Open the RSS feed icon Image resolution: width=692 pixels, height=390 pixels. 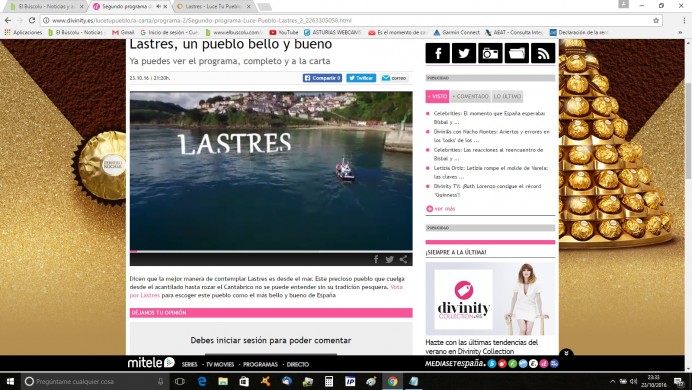[543, 53]
